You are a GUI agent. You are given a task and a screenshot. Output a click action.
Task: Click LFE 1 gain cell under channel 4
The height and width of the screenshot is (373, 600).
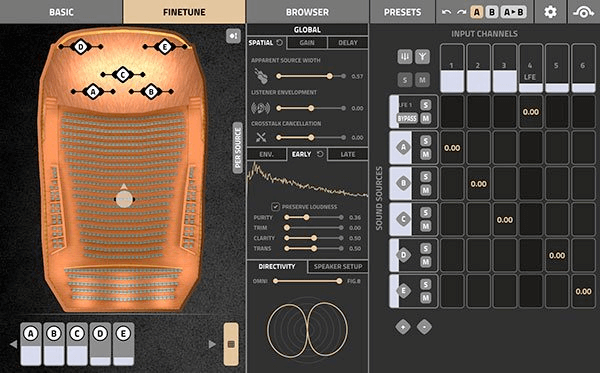pyautogui.click(x=531, y=112)
